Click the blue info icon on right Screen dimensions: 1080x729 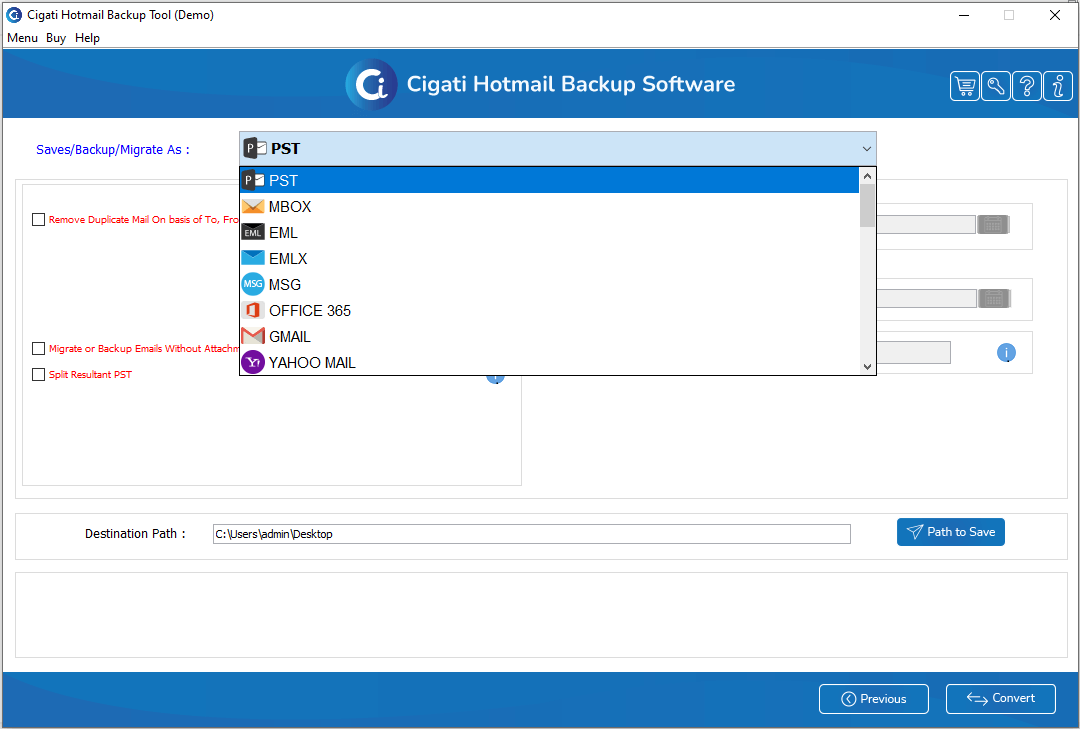[x=1006, y=353]
